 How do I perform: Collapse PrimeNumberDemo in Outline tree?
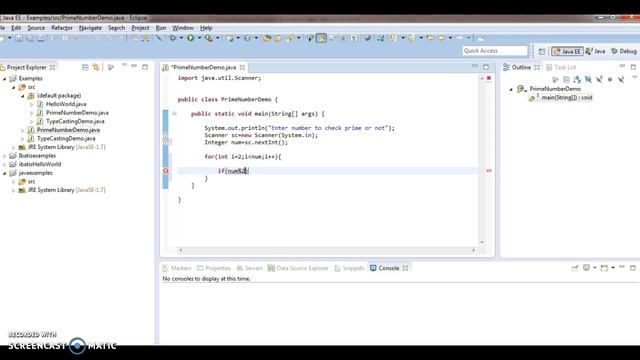[511, 89]
